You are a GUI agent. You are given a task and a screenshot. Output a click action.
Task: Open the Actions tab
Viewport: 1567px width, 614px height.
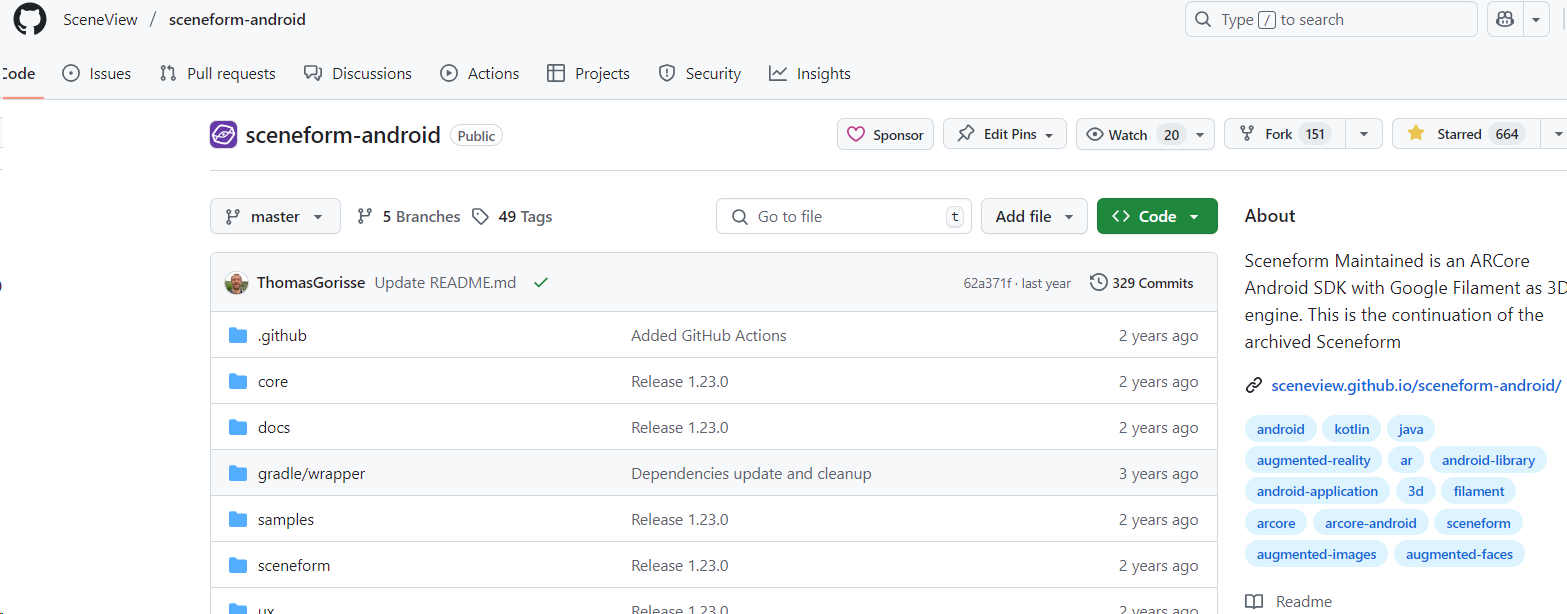click(480, 73)
